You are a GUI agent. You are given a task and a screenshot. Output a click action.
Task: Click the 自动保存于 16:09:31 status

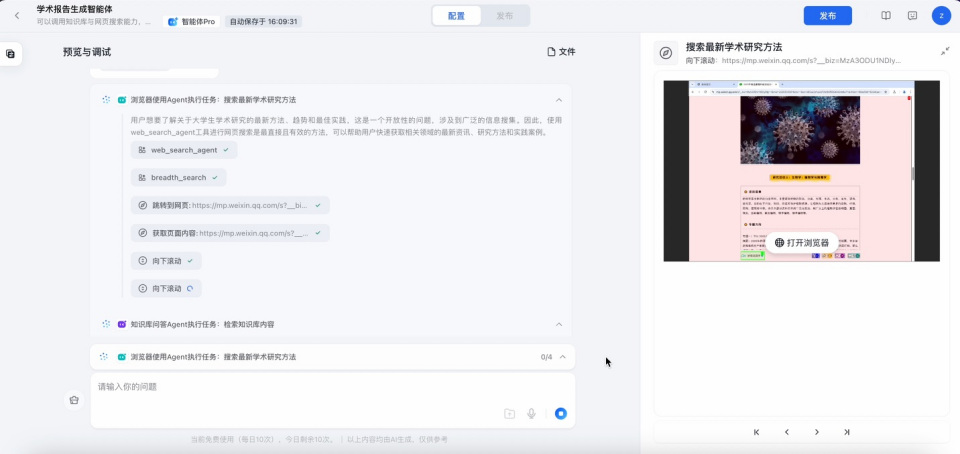(x=263, y=21)
